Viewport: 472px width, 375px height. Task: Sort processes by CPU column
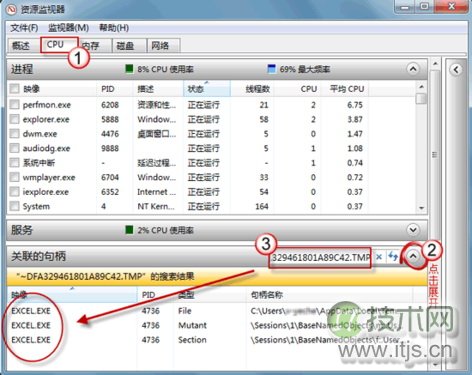(297, 89)
